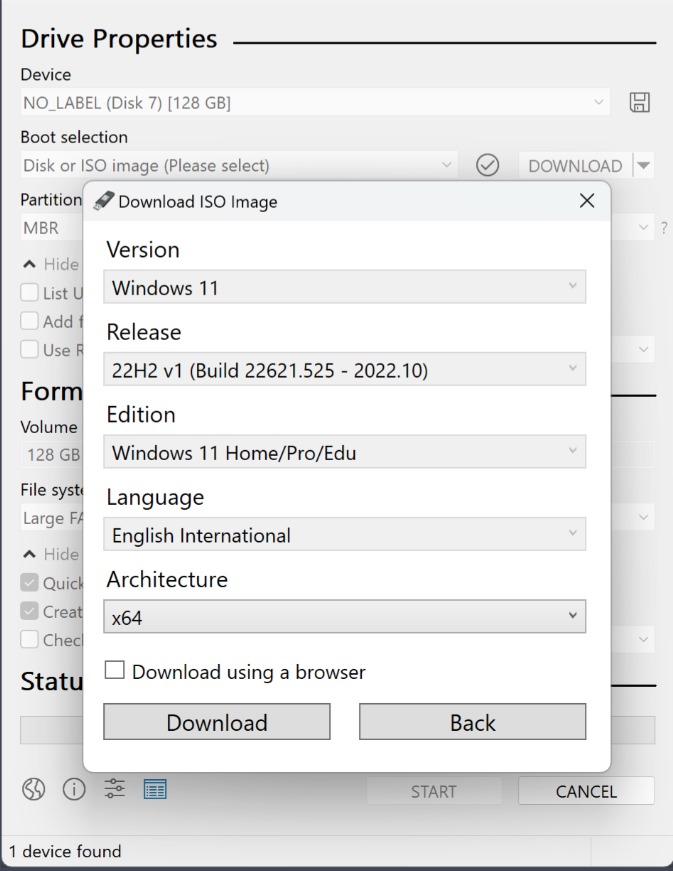Toggle Check device for bad blocks checkbox

[x=29, y=639]
